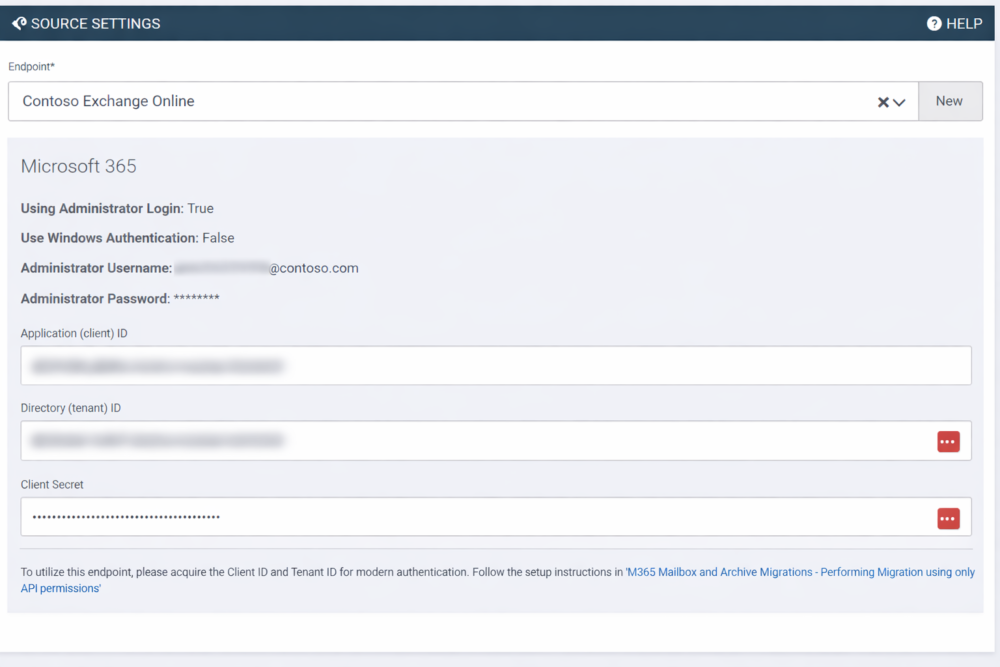Click the SOURCE SETTINGS header title
The height and width of the screenshot is (667, 1000).
(96, 24)
